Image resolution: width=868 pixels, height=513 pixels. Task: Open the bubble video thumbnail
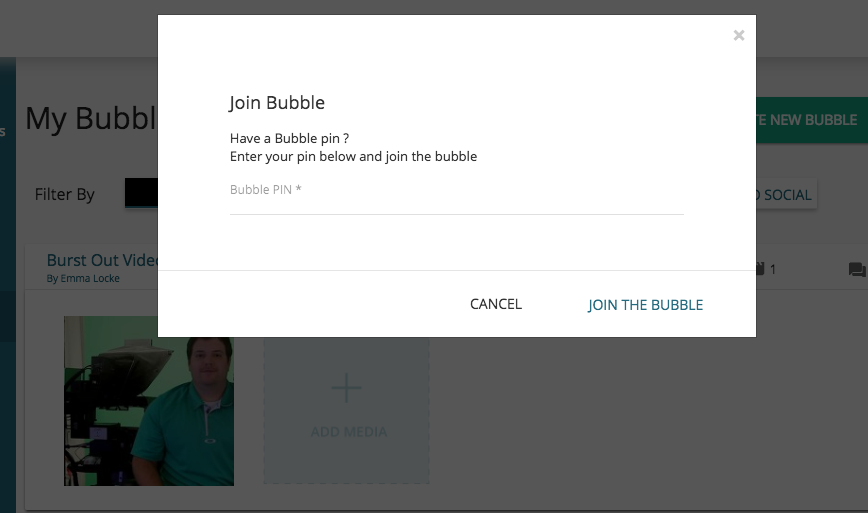pos(148,400)
